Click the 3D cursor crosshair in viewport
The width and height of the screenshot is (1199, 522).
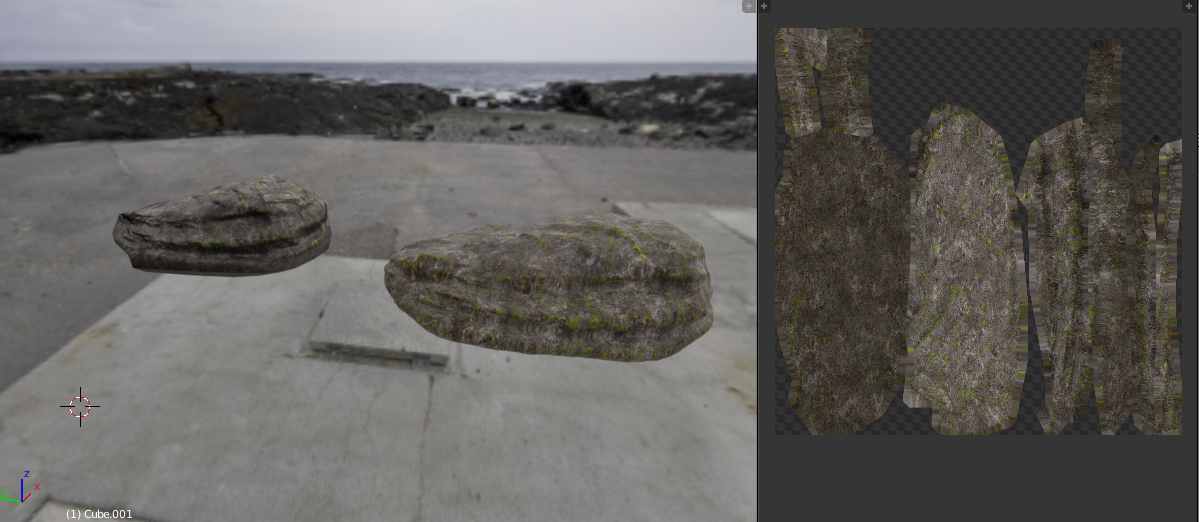[80, 407]
